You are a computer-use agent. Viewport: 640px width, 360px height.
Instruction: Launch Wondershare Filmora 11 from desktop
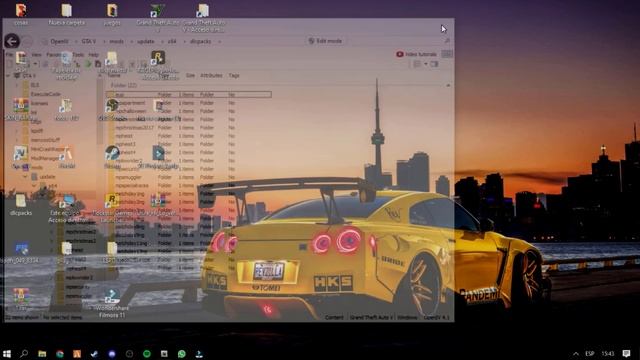tap(112, 303)
